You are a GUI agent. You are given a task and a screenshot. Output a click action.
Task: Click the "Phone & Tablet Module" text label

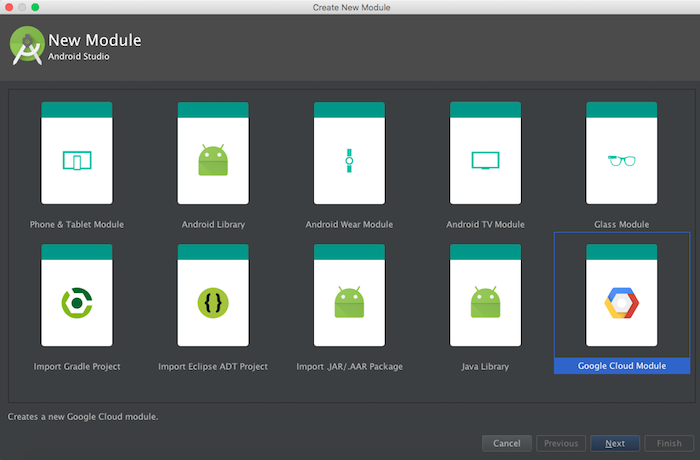[76, 224]
